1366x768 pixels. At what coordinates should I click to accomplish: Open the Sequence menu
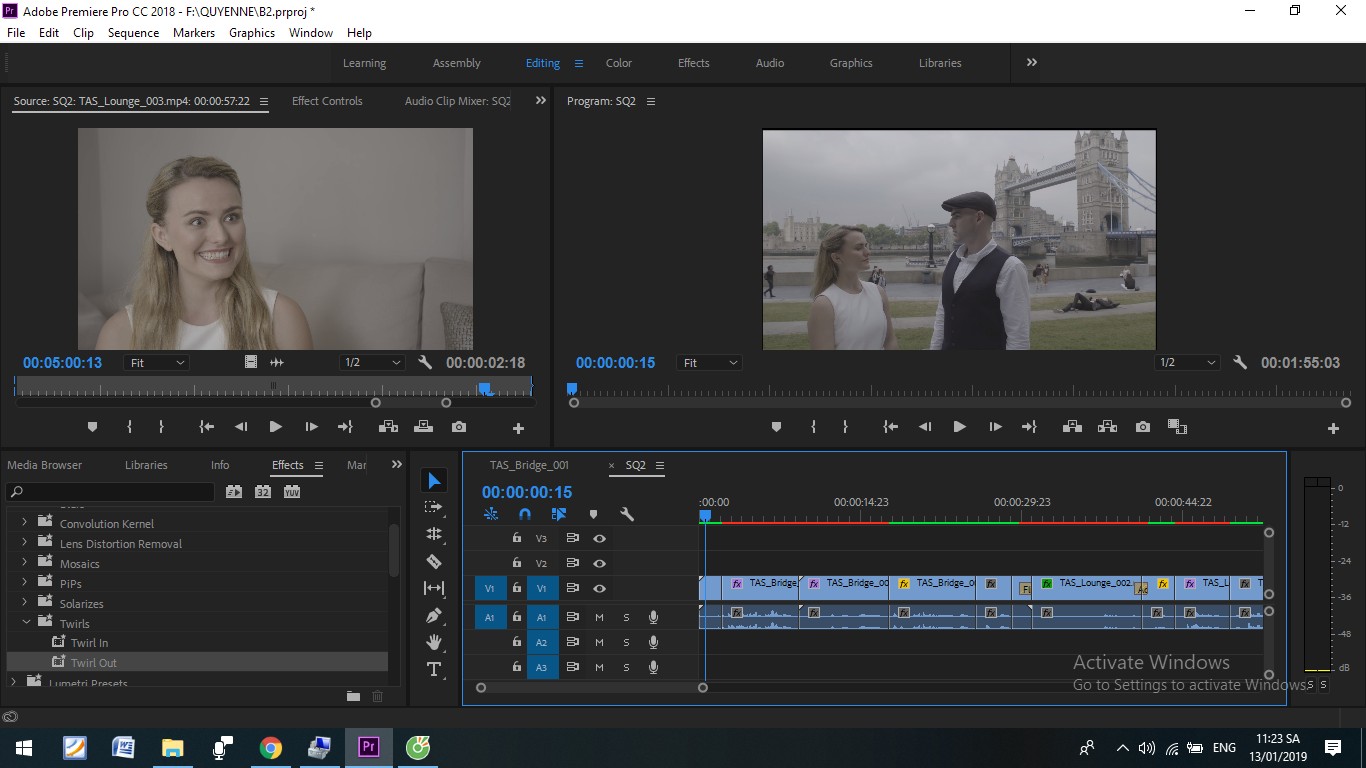(133, 32)
